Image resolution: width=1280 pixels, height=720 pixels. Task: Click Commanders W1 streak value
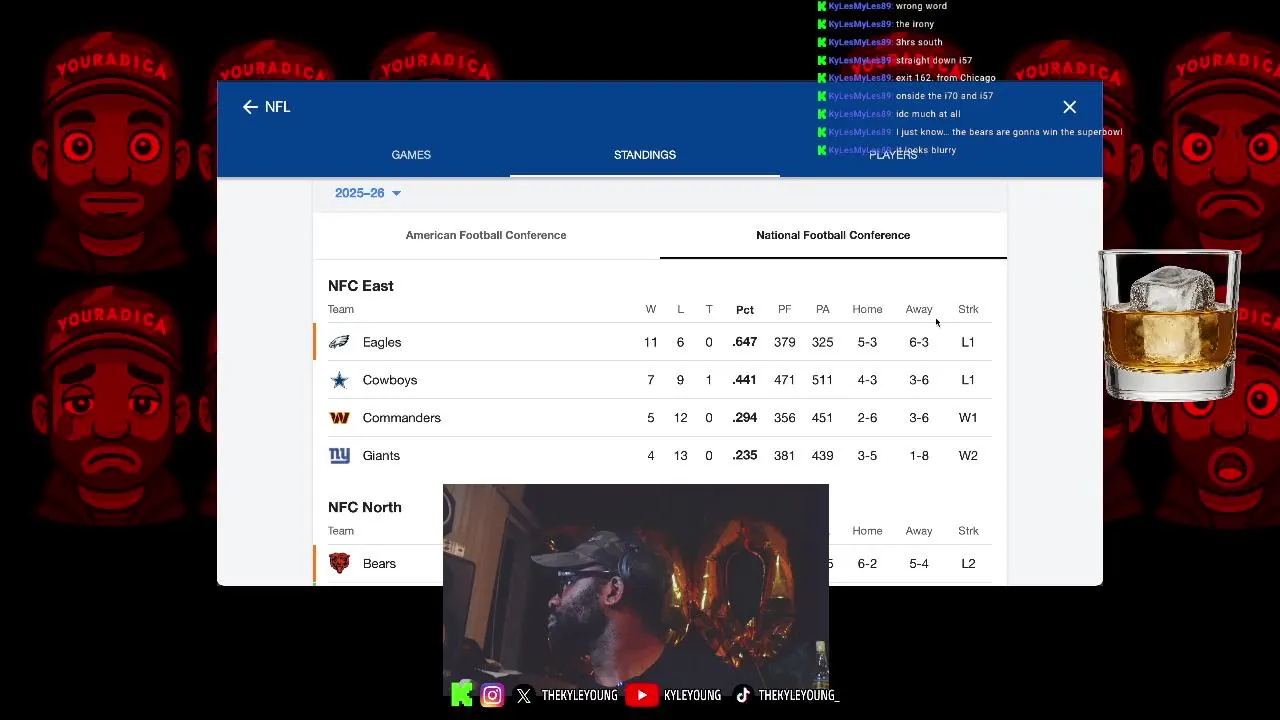pyautogui.click(x=968, y=418)
